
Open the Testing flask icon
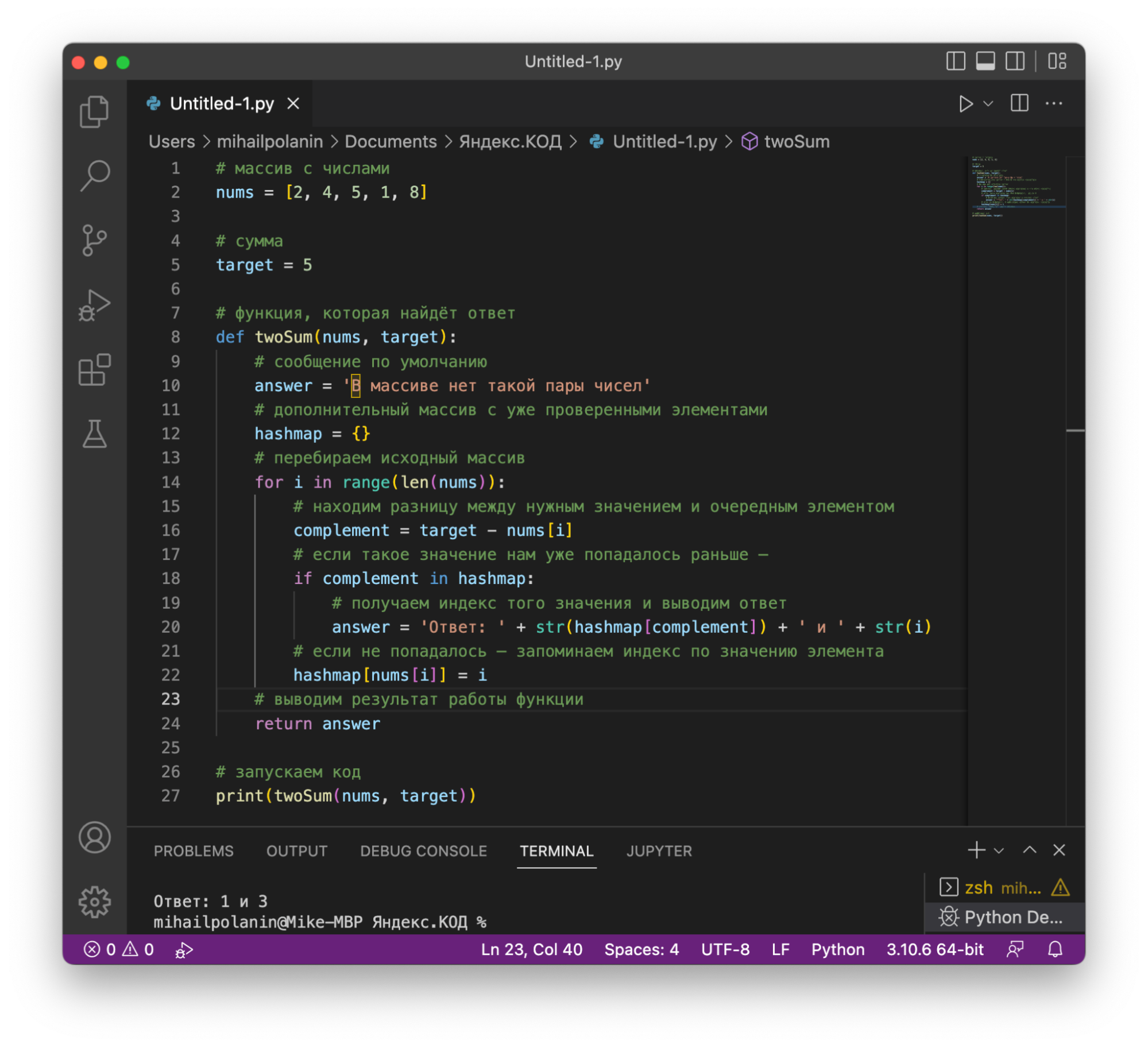[x=94, y=434]
